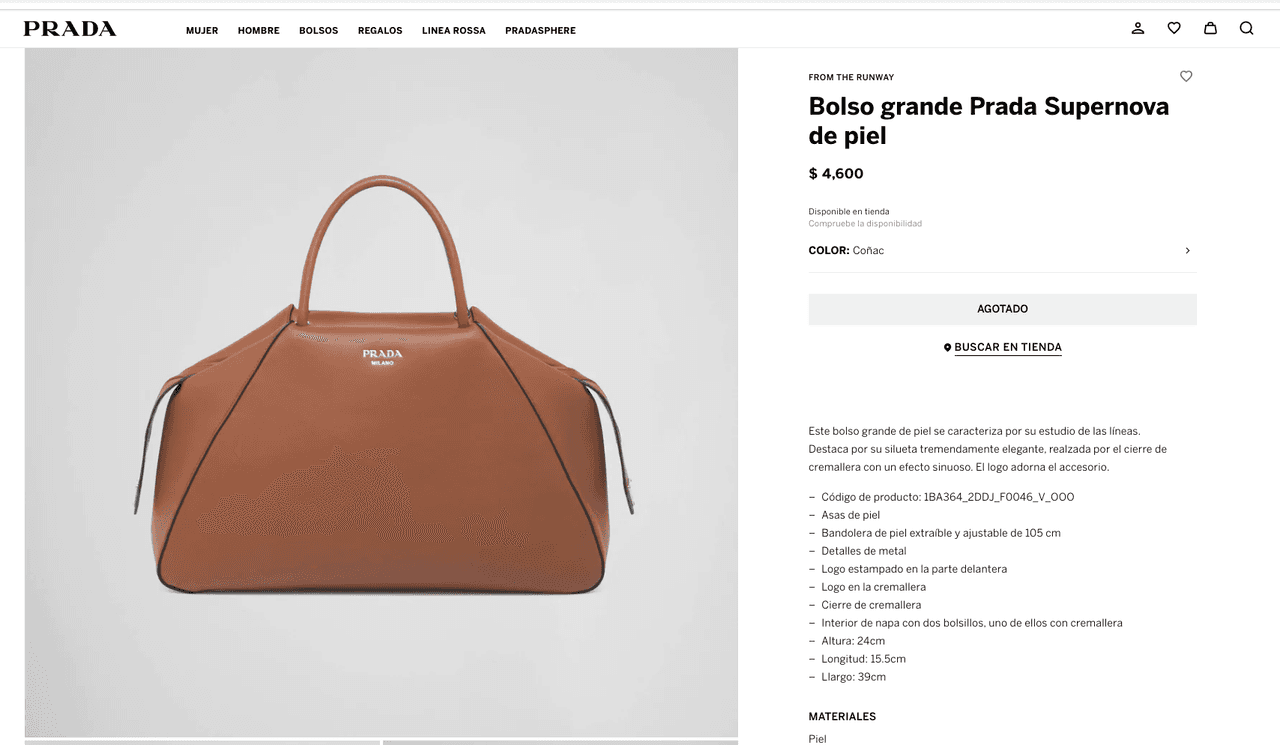Click the MATERIALES section heading
This screenshot has width=1280, height=745.
[x=842, y=717]
